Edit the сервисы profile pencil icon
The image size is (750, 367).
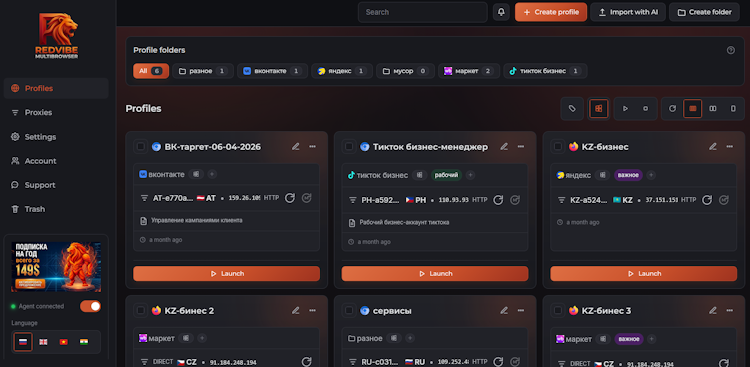pyautogui.click(x=504, y=311)
